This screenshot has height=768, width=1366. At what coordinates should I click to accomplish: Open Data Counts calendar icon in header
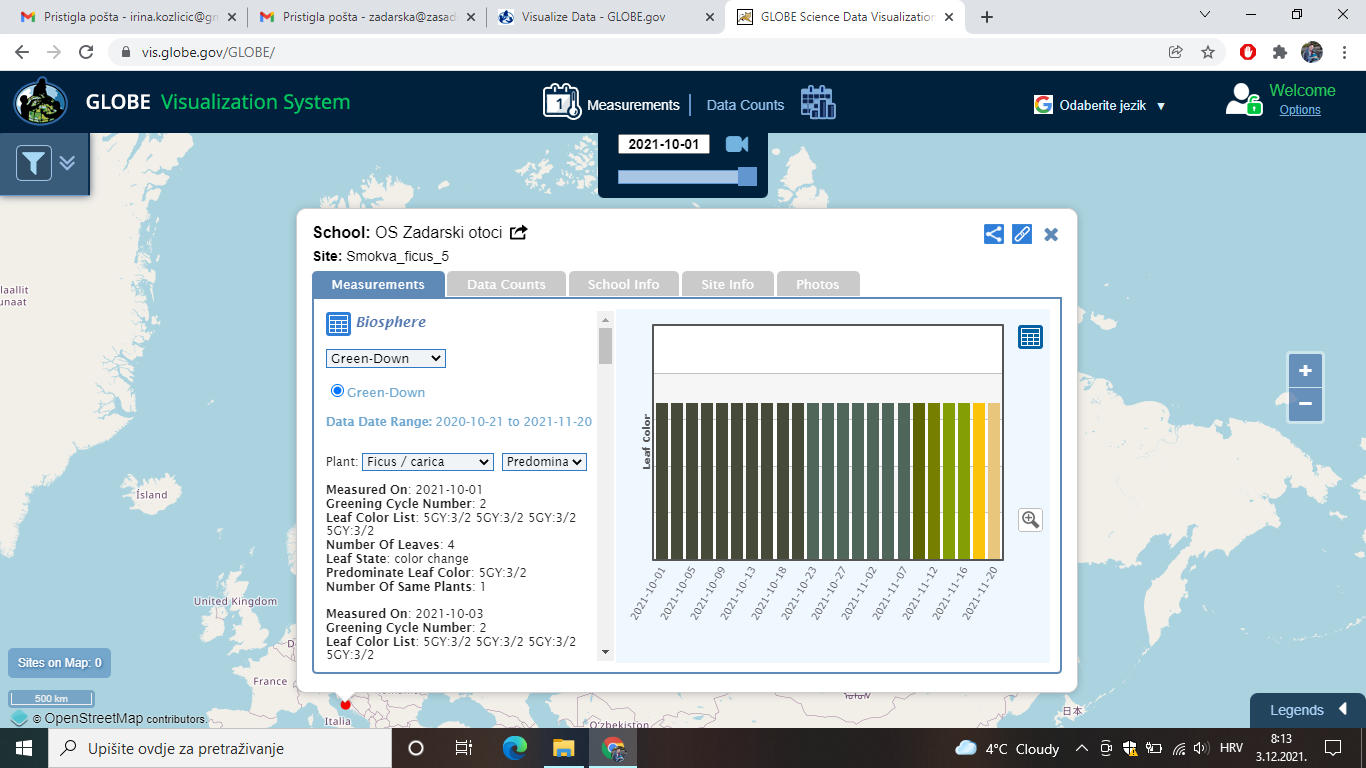(817, 103)
